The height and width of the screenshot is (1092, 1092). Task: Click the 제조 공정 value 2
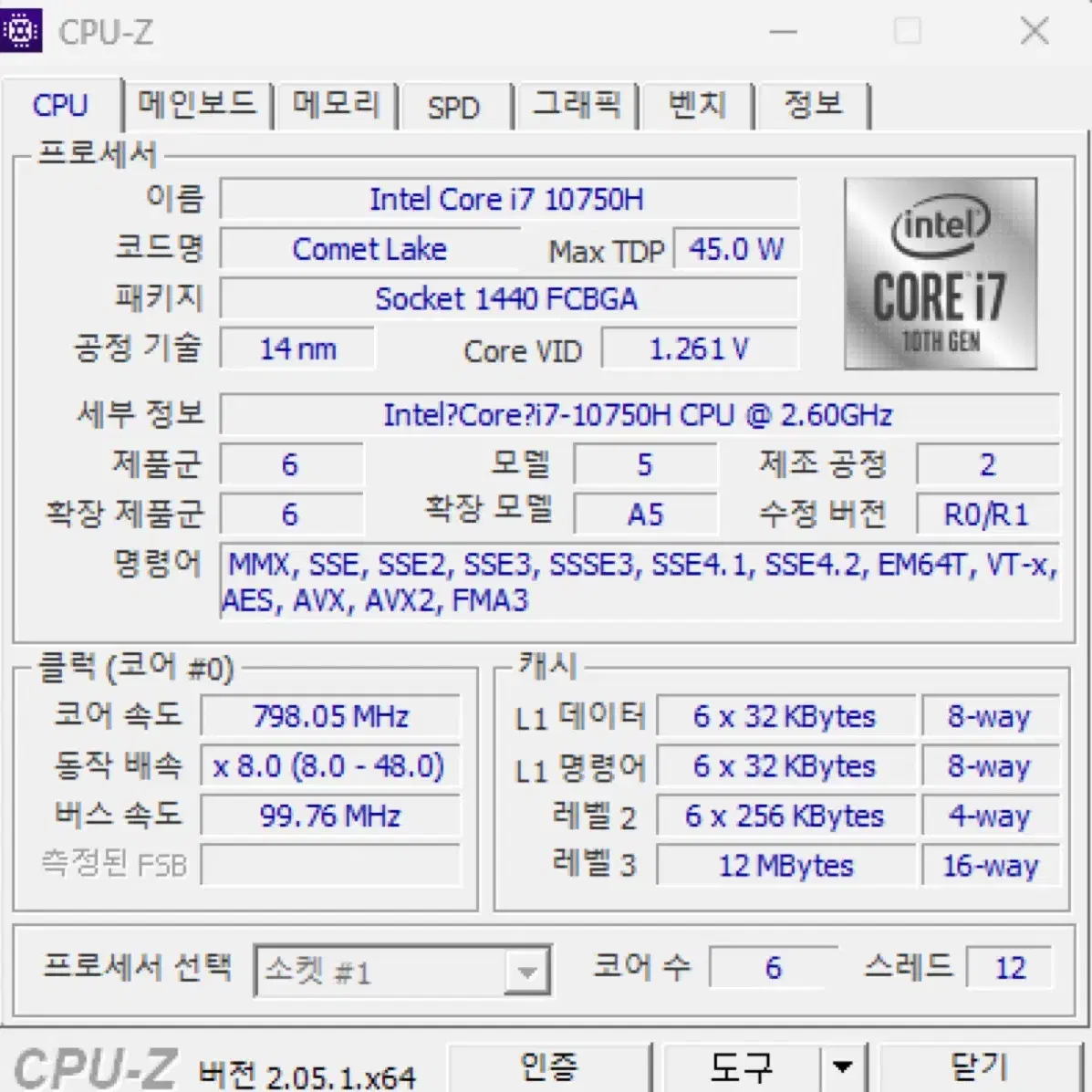(987, 464)
